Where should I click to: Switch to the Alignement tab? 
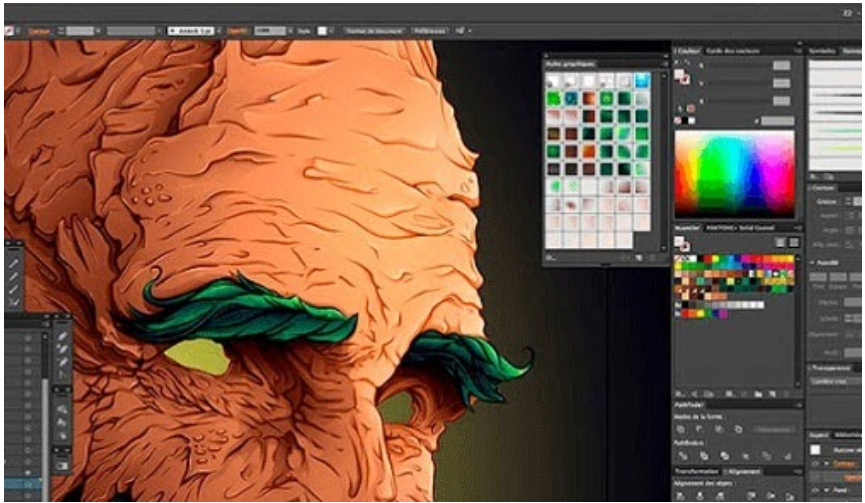tap(741, 471)
